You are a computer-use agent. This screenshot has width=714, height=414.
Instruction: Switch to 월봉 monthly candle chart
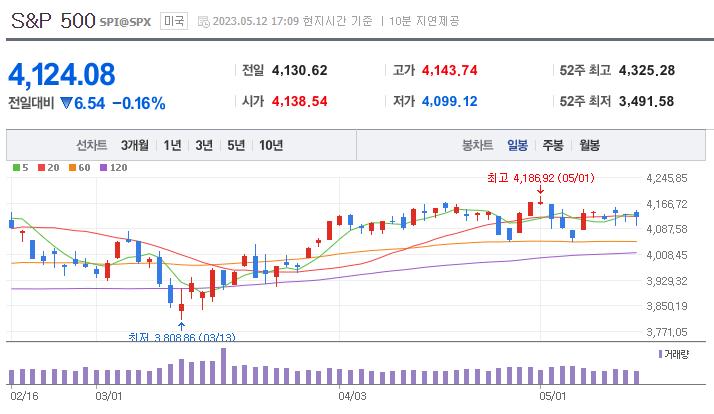[589, 145]
